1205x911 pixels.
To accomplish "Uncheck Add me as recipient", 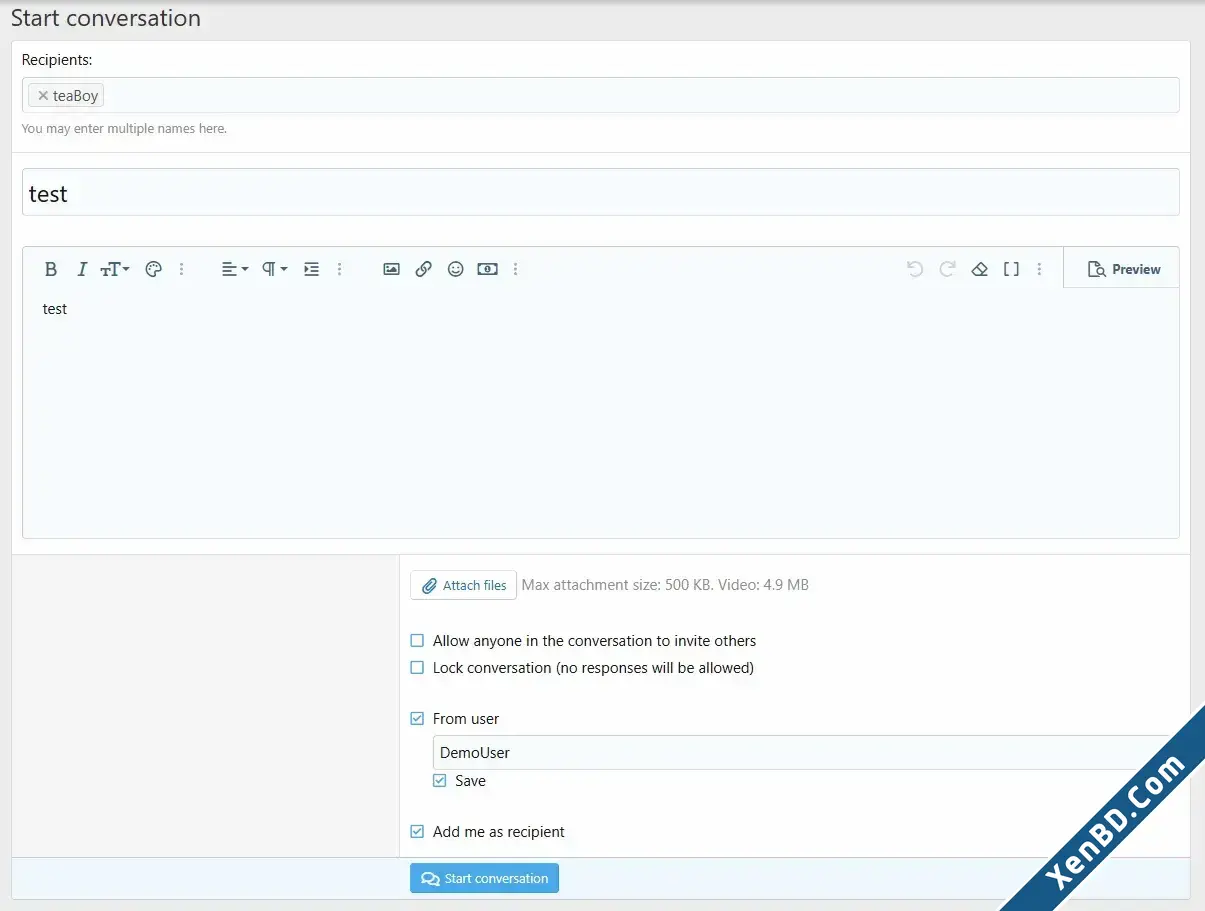I will pyautogui.click(x=418, y=832).
